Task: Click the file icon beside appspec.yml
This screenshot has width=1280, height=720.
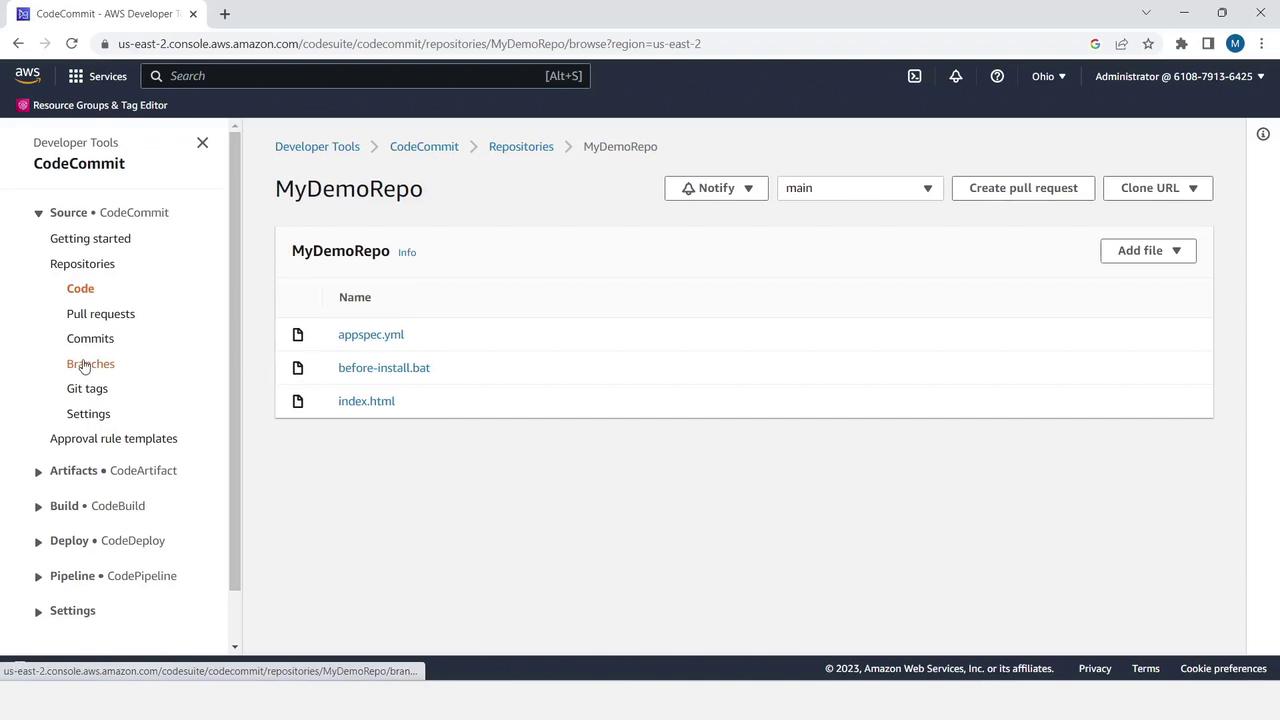Action: tap(298, 335)
